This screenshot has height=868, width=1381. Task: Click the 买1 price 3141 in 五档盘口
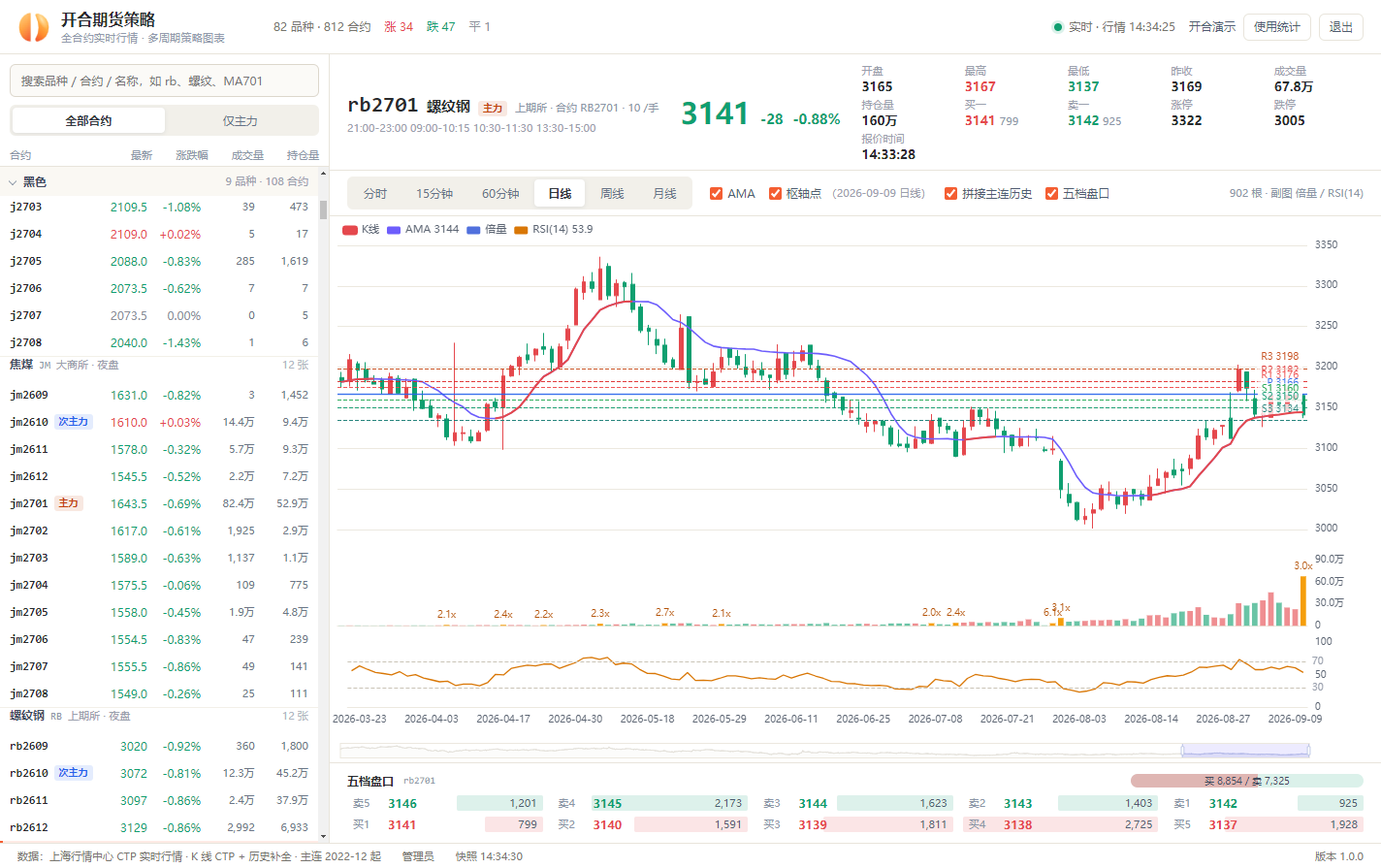pyautogui.click(x=401, y=825)
